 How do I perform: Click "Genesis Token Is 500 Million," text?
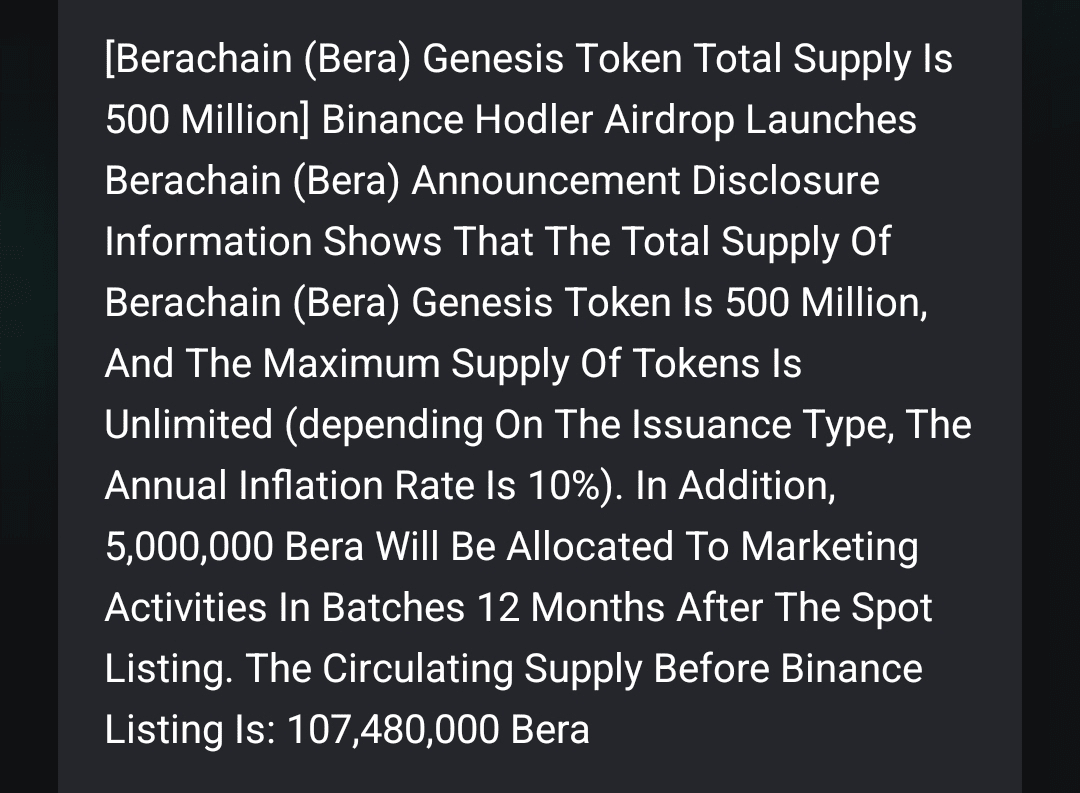[669, 303]
